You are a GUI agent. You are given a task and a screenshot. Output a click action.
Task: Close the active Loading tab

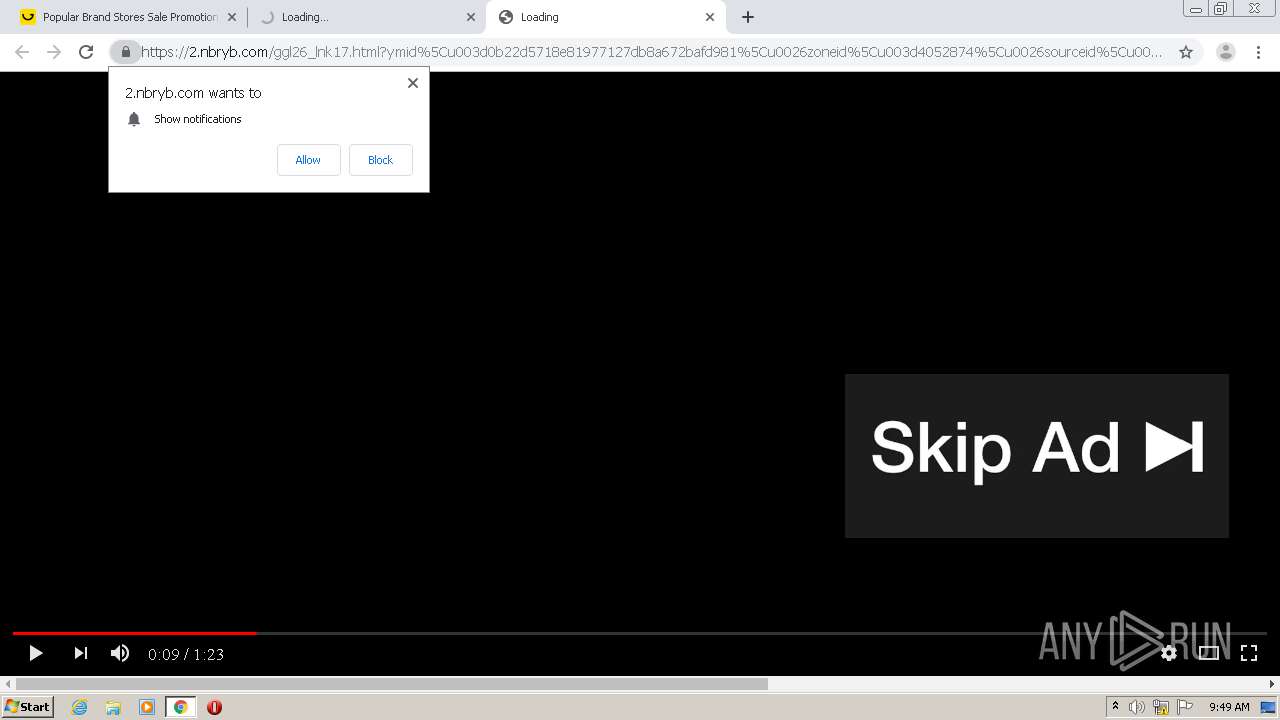(x=709, y=17)
